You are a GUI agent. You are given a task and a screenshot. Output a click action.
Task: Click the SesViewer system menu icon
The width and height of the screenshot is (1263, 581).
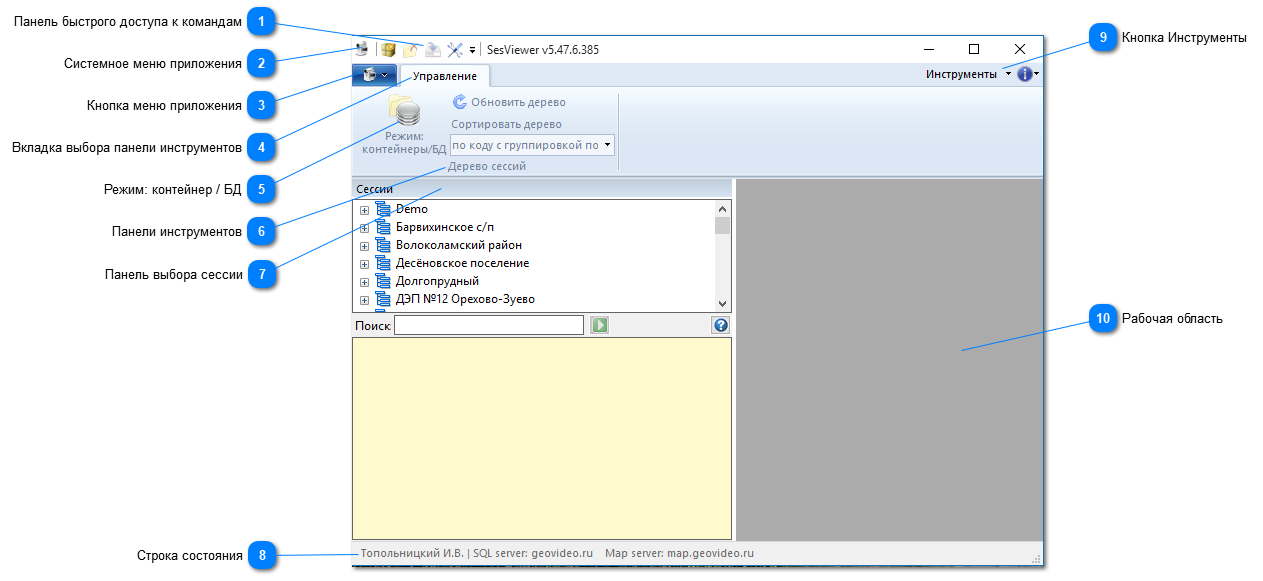tap(362, 49)
